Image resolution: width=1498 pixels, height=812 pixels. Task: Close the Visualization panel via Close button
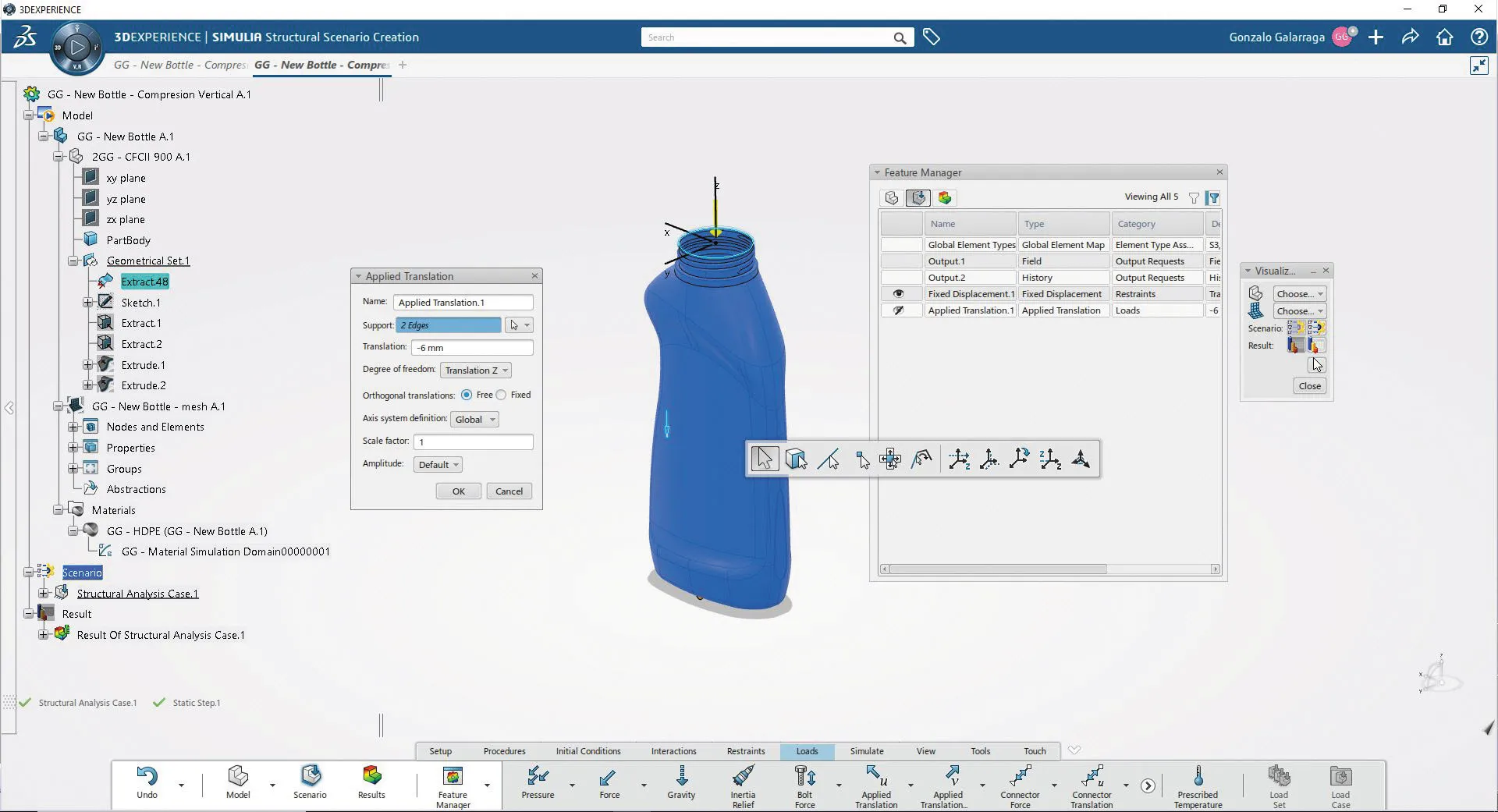click(1309, 385)
